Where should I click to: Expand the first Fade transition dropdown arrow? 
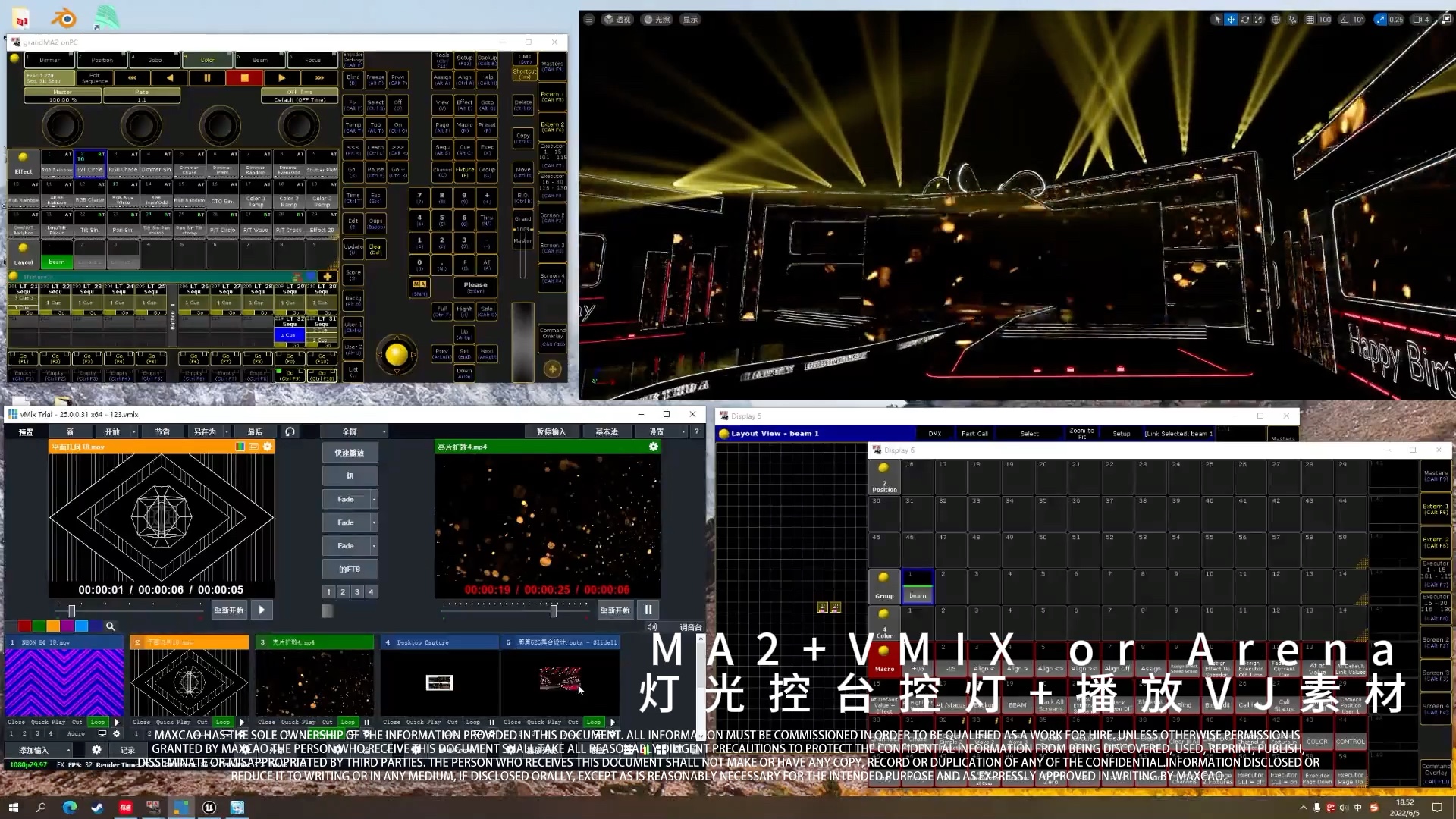click(x=374, y=499)
